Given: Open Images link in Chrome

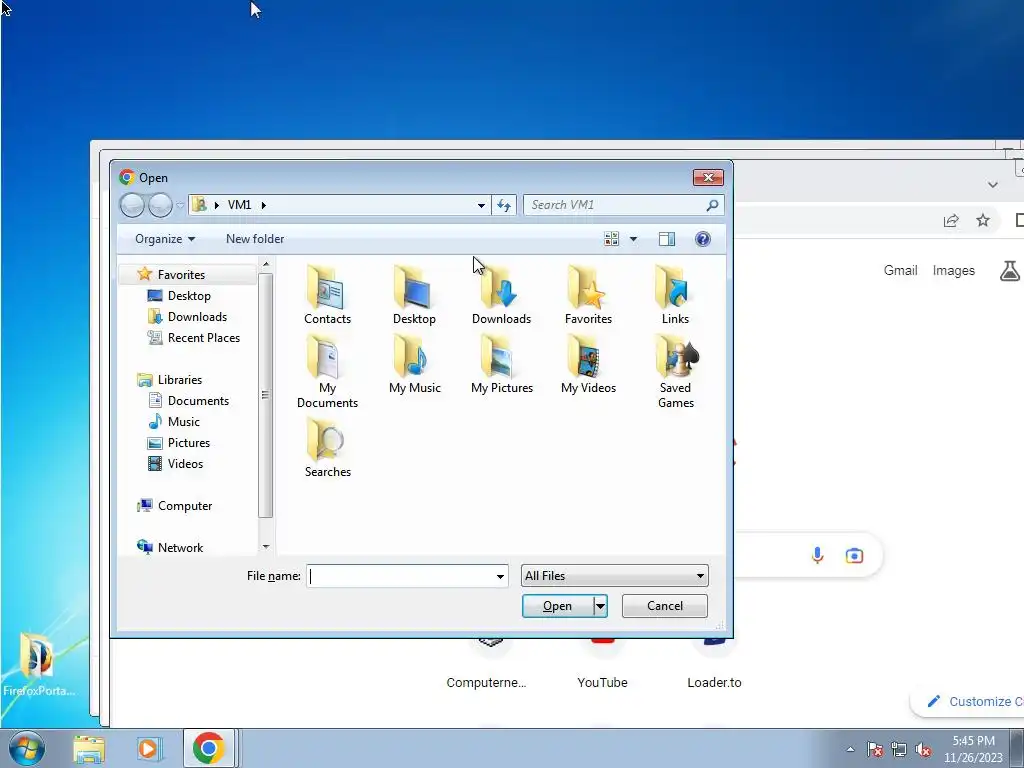Looking at the screenshot, I should point(953,270).
